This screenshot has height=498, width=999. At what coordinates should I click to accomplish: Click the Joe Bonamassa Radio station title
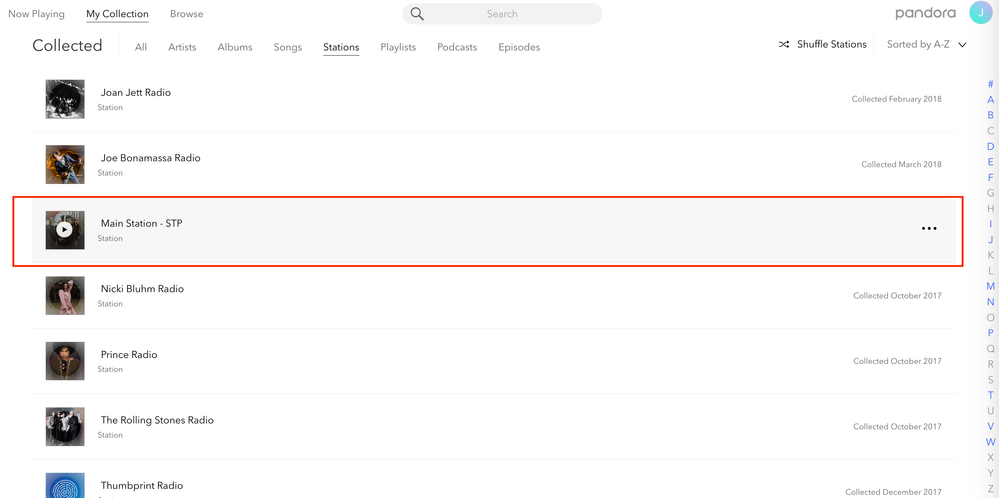(150, 158)
